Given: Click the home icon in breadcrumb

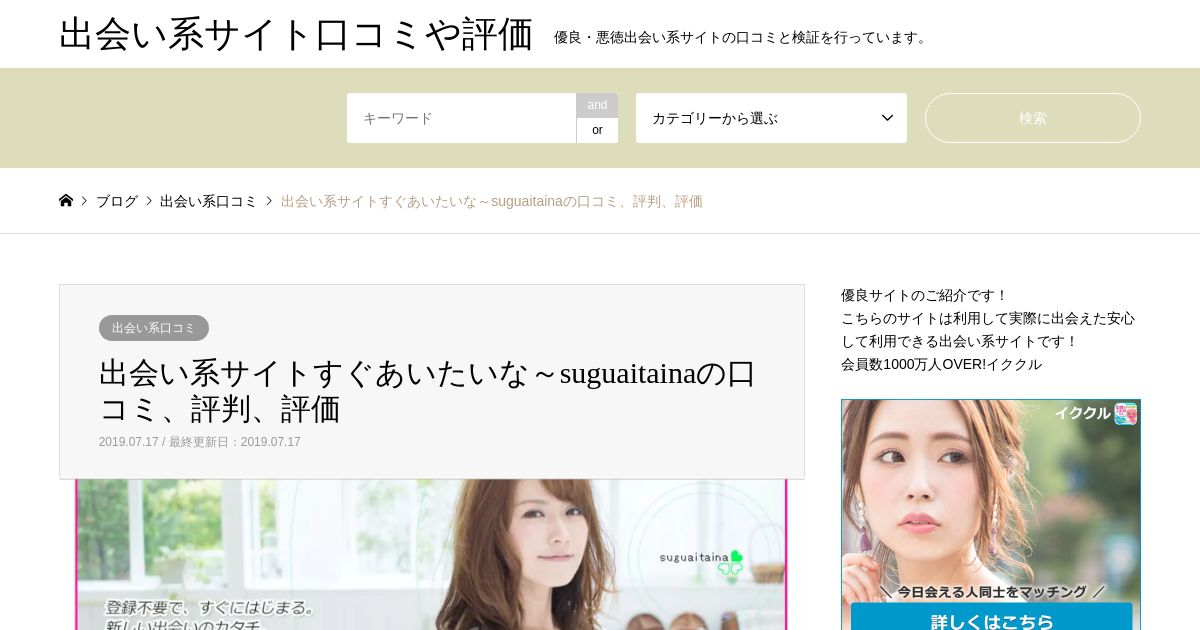Looking at the screenshot, I should click(x=66, y=200).
